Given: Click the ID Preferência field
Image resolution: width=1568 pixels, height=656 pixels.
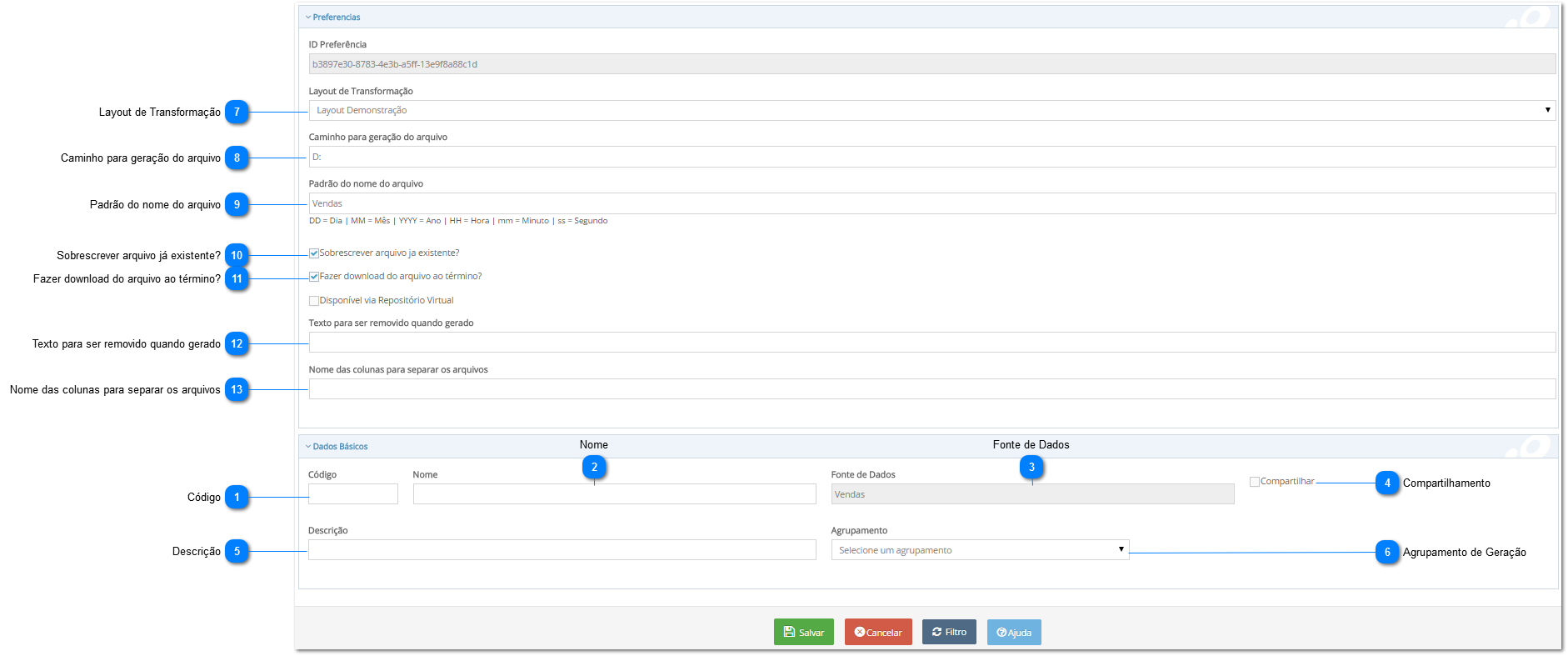Looking at the screenshot, I should (x=931, y=64).
